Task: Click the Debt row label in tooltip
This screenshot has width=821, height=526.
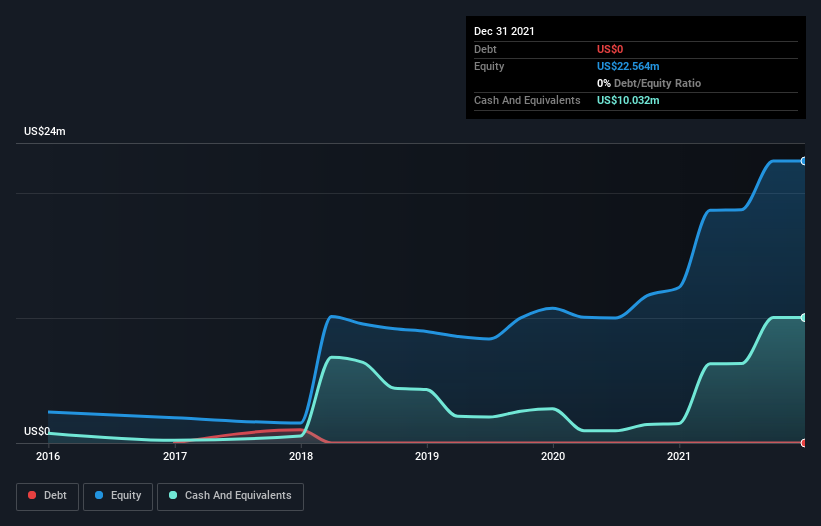Action: click(485, 49)
